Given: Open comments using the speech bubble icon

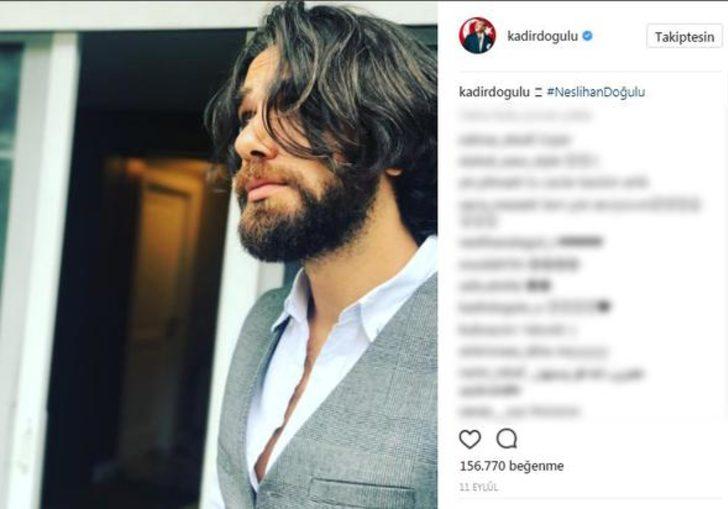Looking at the screenshot, I should [507, 438].
